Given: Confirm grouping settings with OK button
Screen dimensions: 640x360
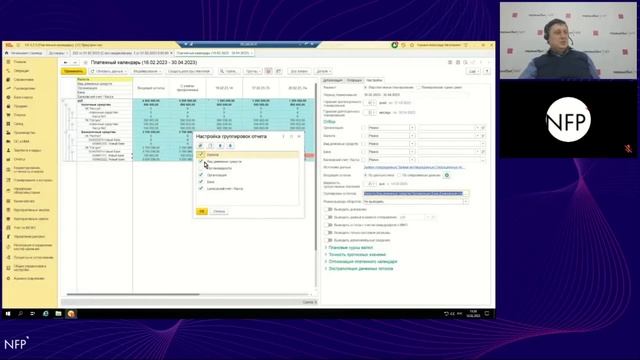Looking at the screenshot, I should point(202,211).
